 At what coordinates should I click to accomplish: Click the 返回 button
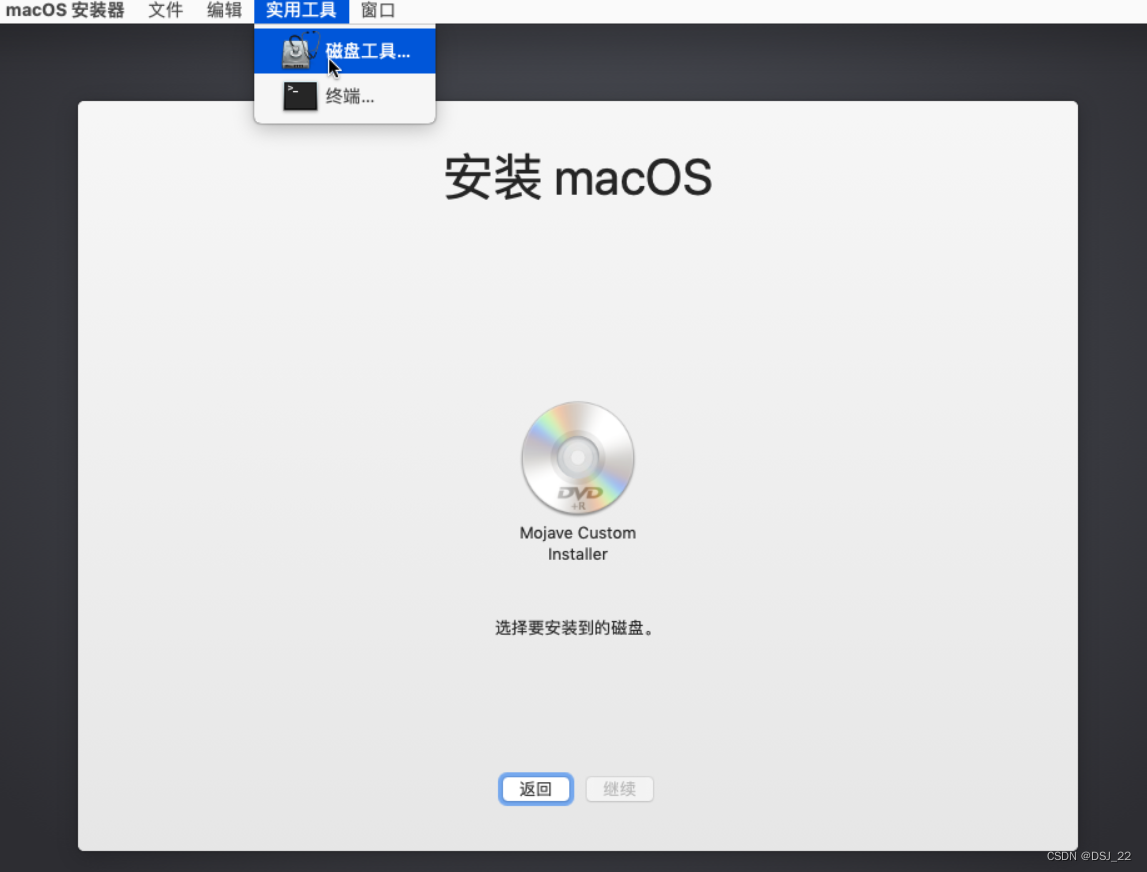(x=535, y=789)
